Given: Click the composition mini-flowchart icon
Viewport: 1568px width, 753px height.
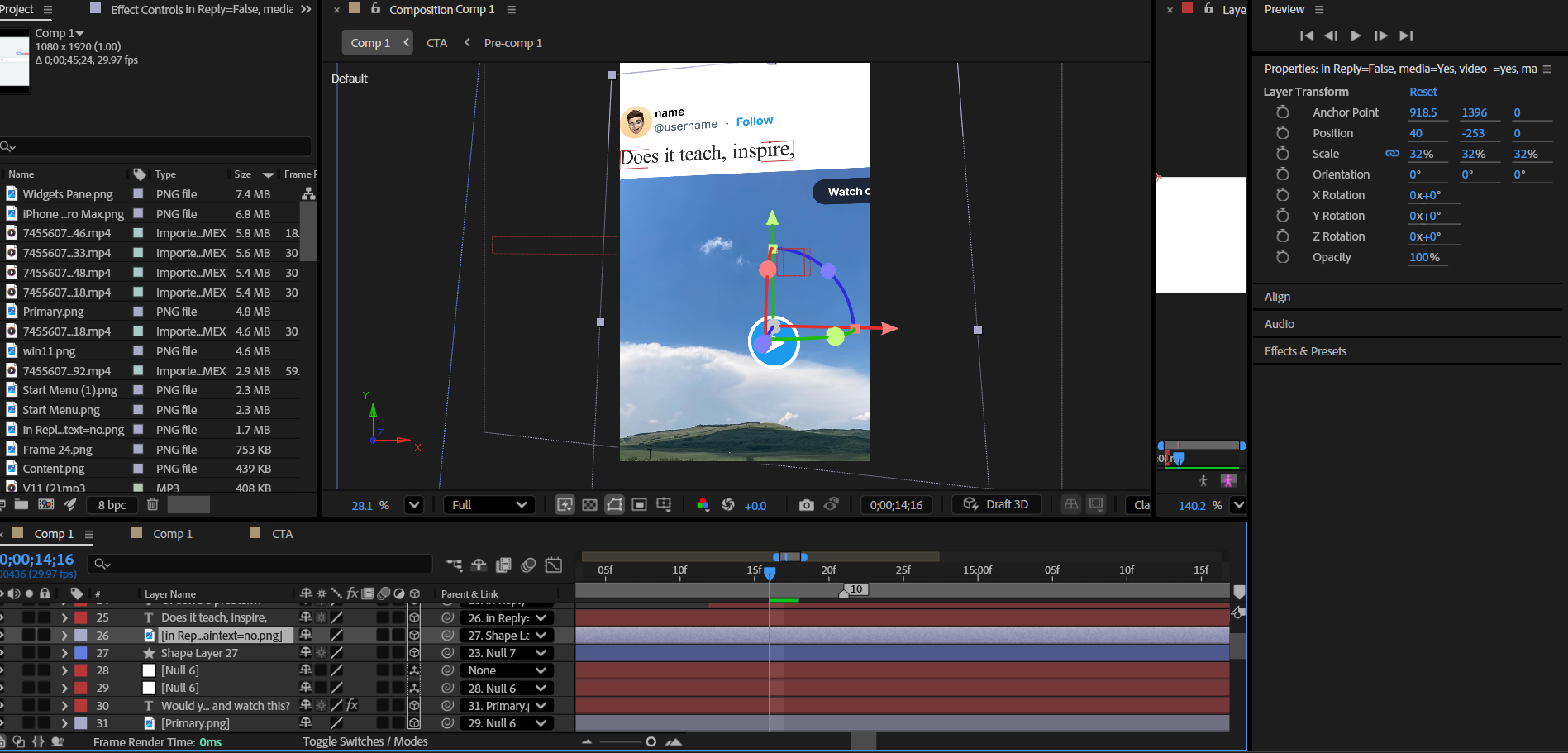Looking at the screenshot, I should [454, 565].
